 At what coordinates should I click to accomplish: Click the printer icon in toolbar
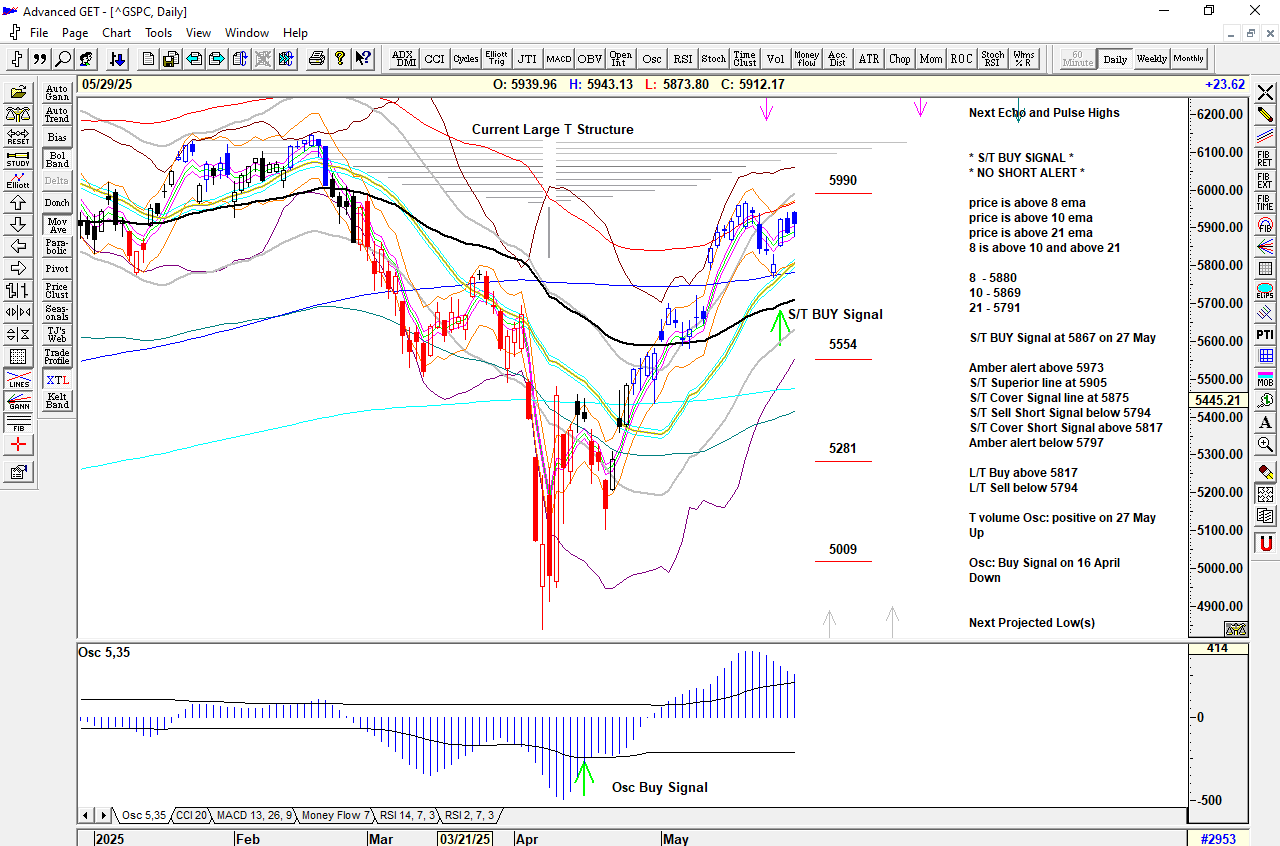pyautogui.click(x=316, y=59)
